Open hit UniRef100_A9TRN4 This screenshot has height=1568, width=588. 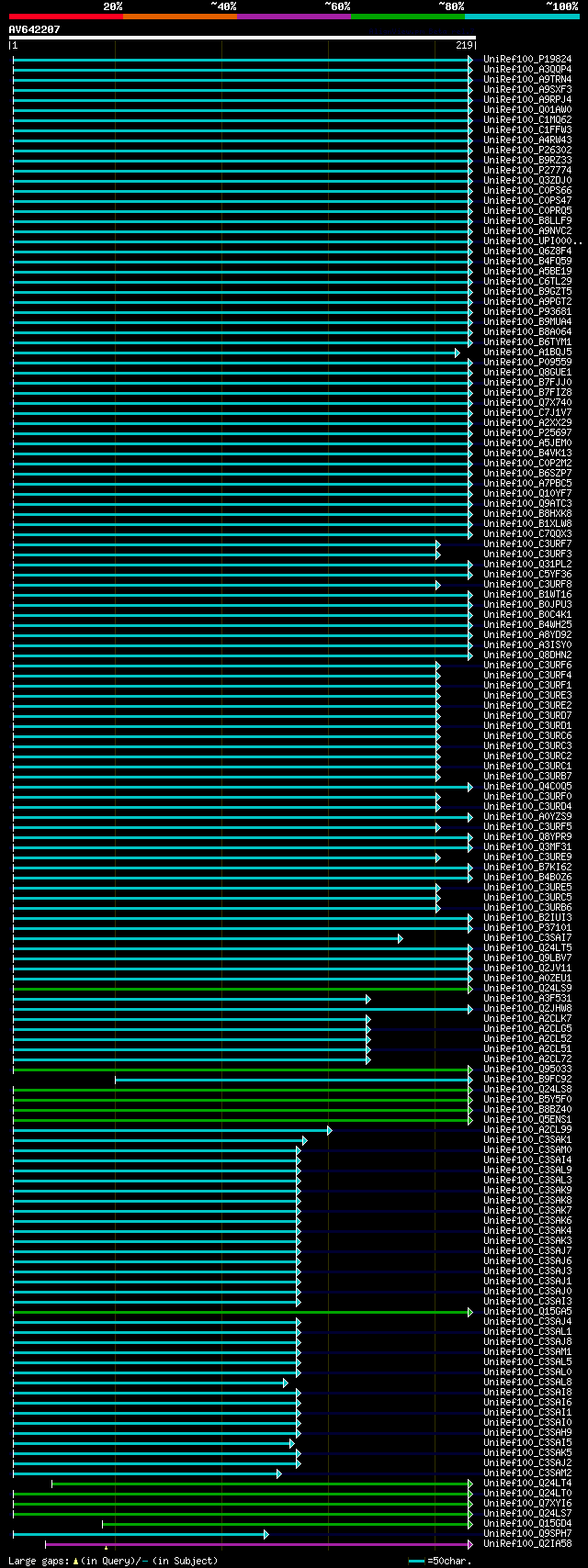527,79
